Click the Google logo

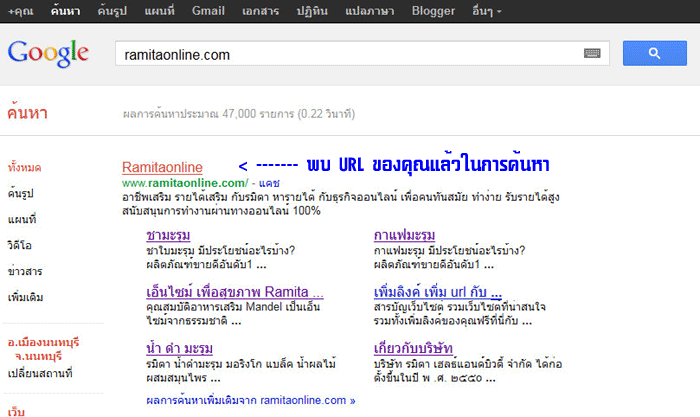click(x=48, y=54)
